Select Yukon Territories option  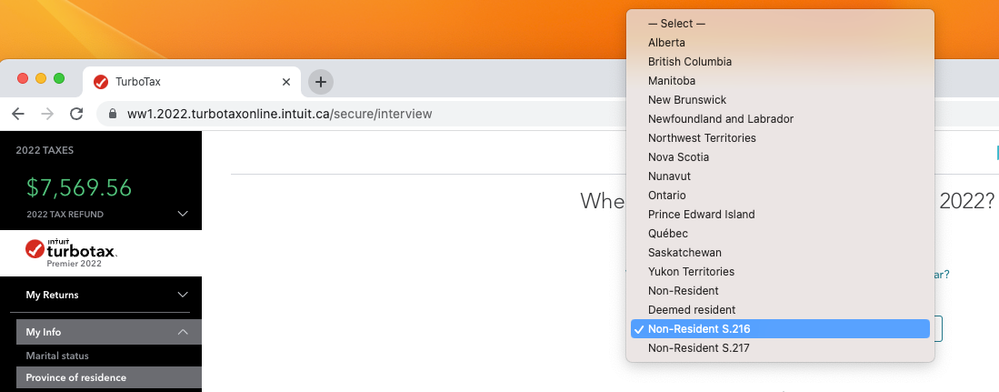pos(780,272)
